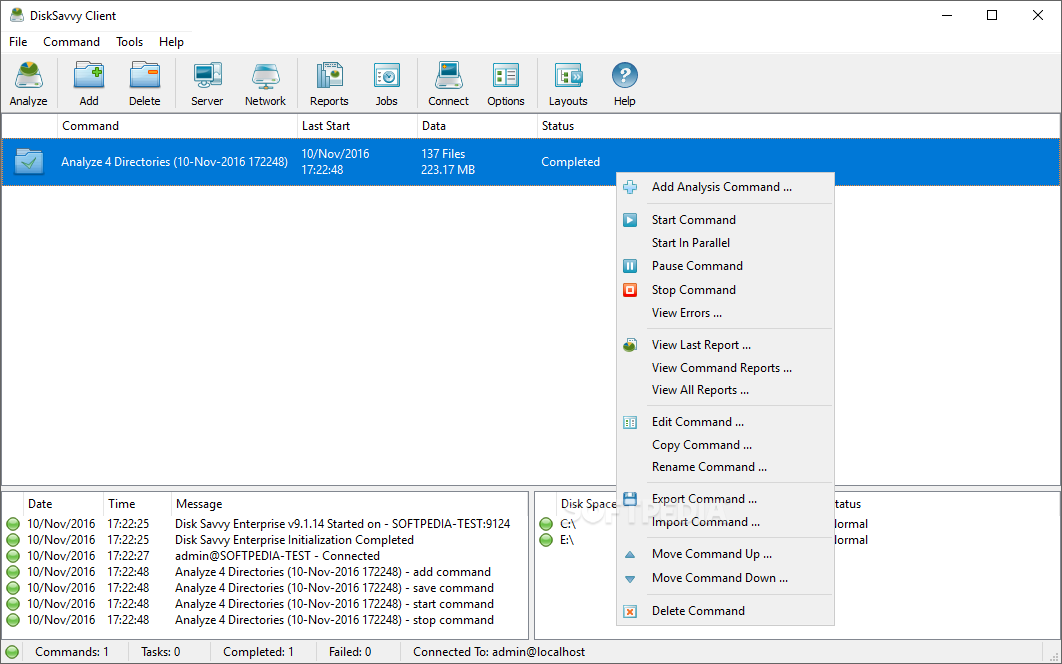
Task: Click the green icon of the 'add command' log entry
Action: [x=13, y=572]
